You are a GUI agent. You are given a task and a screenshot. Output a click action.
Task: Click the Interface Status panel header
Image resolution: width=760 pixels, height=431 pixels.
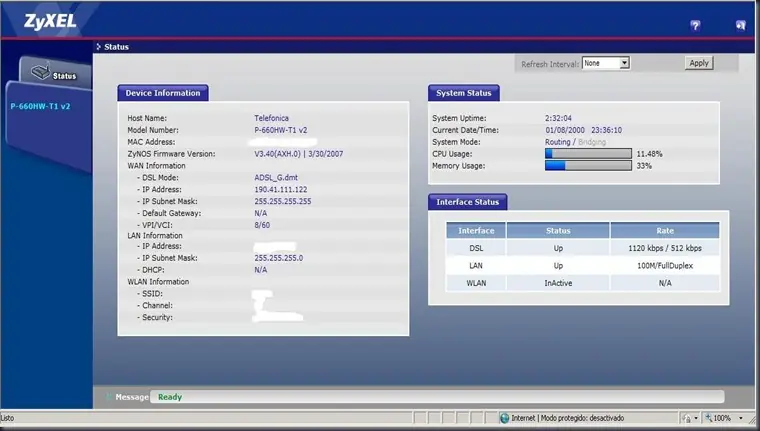click(468, 202)
